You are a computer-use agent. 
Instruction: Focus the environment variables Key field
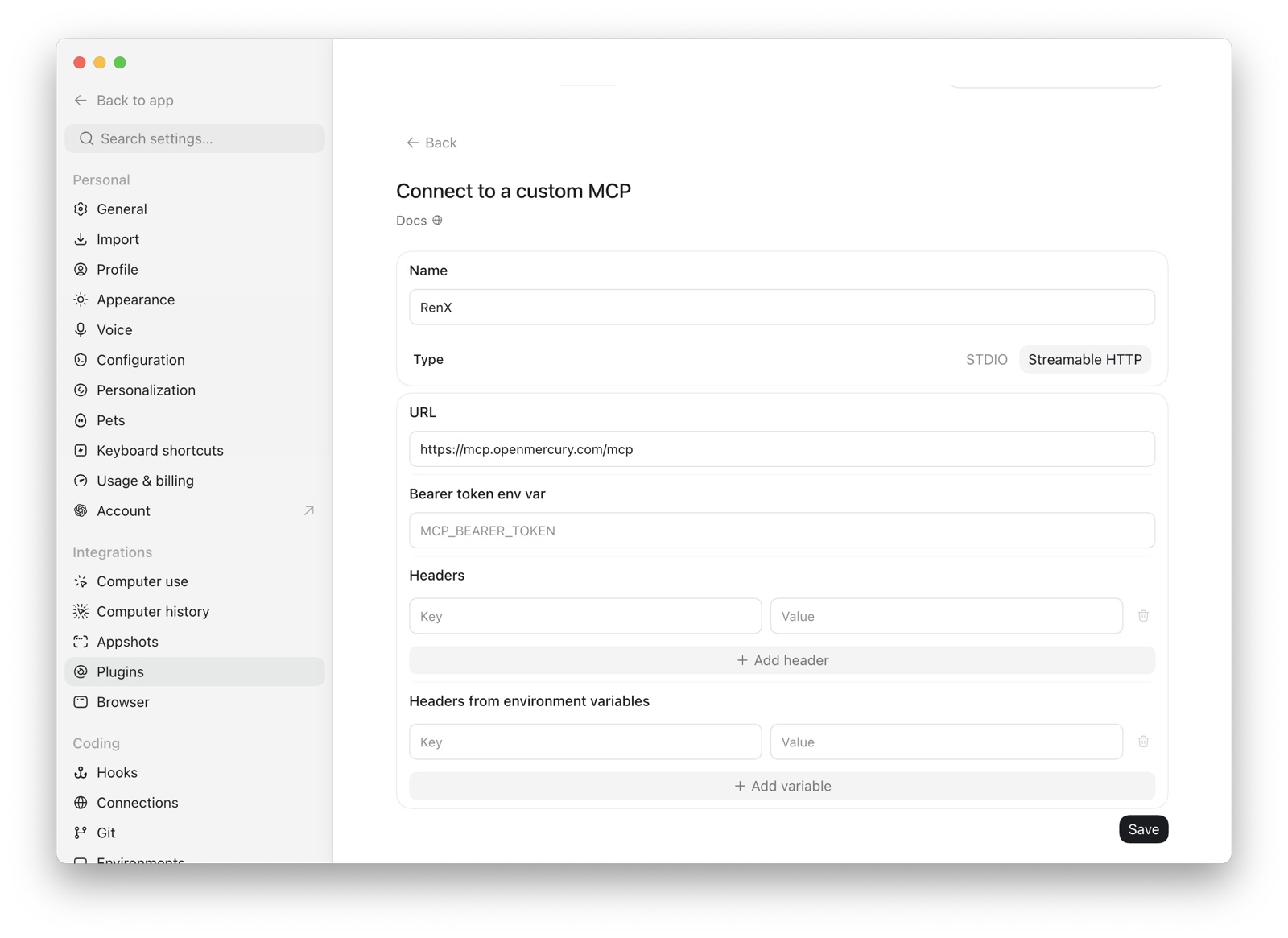coord(585,742)
